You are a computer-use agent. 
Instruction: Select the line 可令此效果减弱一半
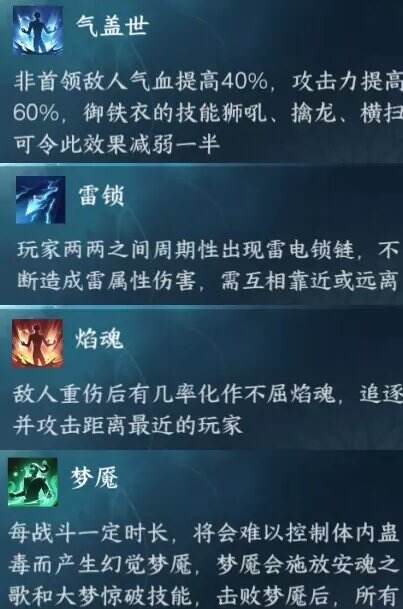(x=117, y=144)
